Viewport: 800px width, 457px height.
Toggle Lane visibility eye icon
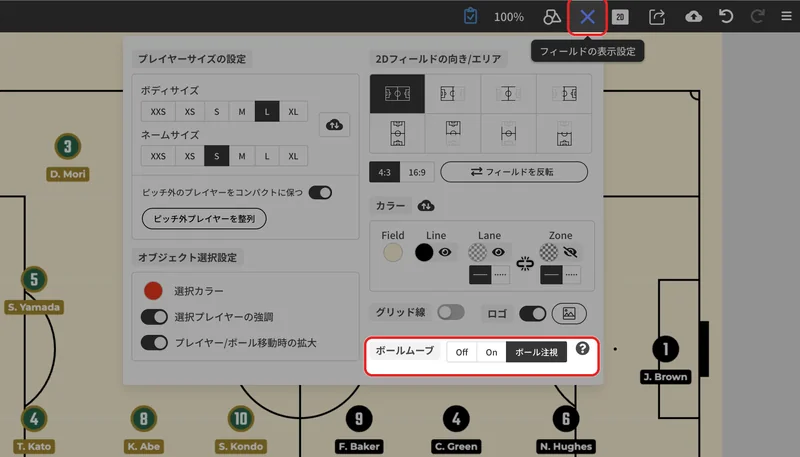tap(498, 252)
